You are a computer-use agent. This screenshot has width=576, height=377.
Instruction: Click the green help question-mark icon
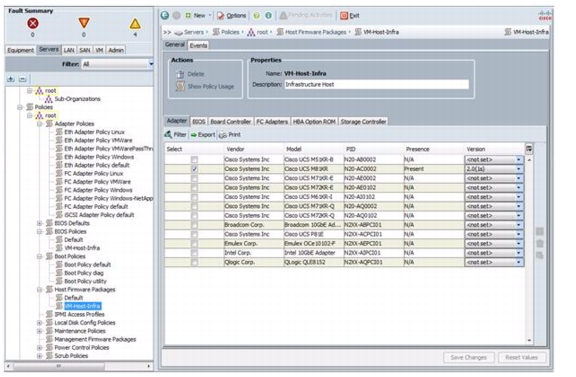tap(257, 15)
